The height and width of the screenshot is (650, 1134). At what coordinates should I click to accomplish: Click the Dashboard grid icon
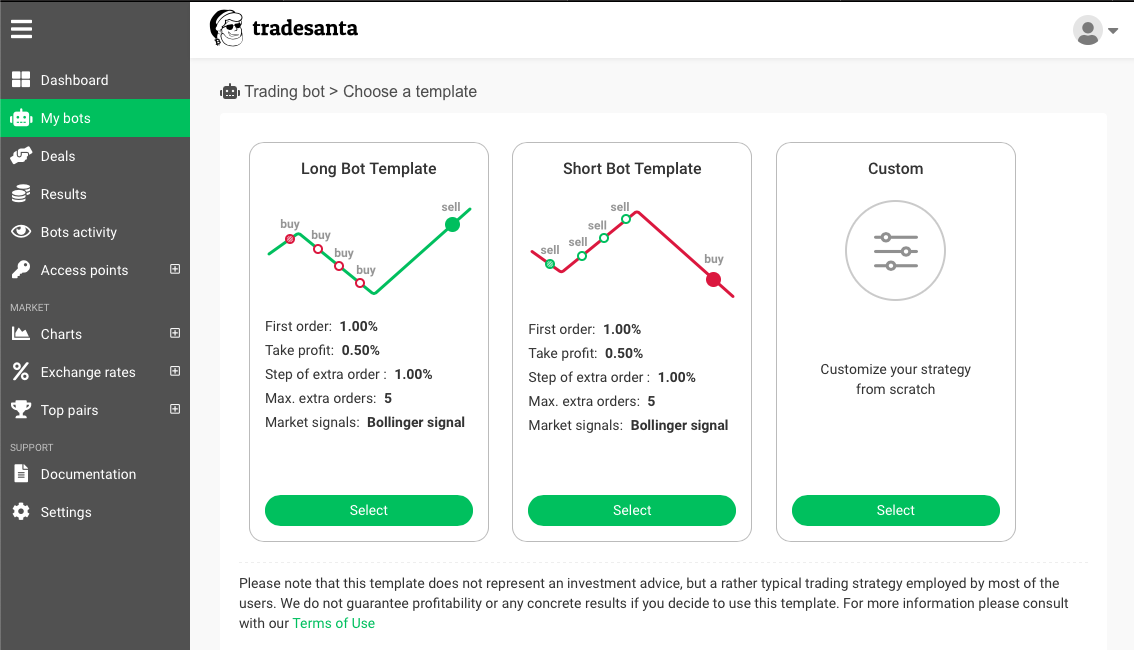pos(21,80)
